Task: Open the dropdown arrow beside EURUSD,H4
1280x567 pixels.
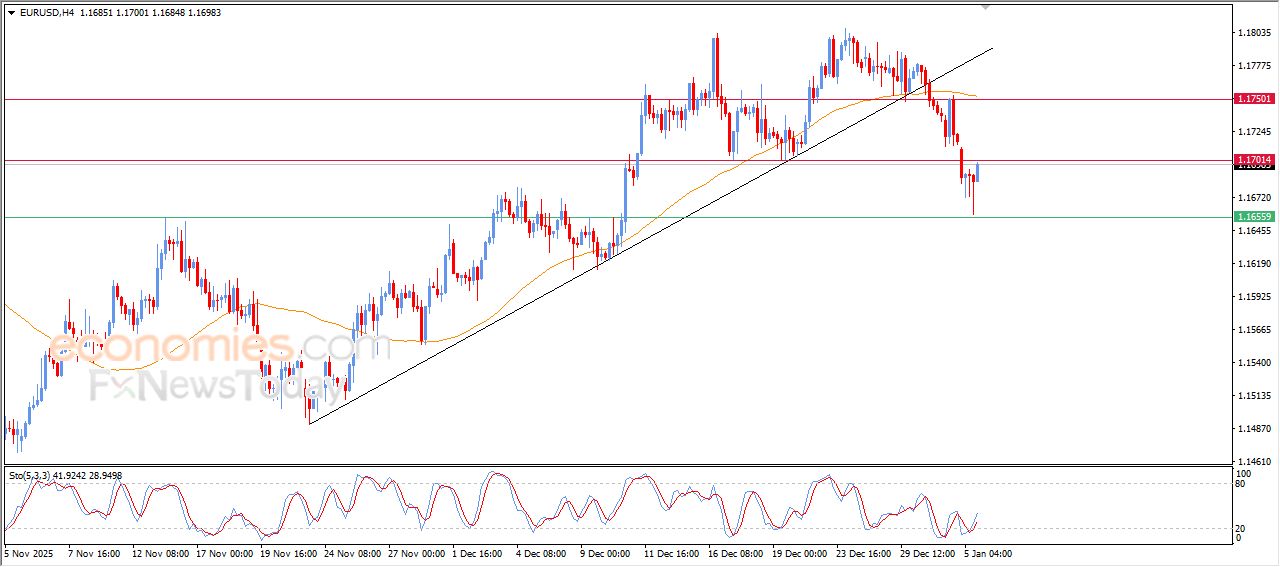Action: click(11, 13)
